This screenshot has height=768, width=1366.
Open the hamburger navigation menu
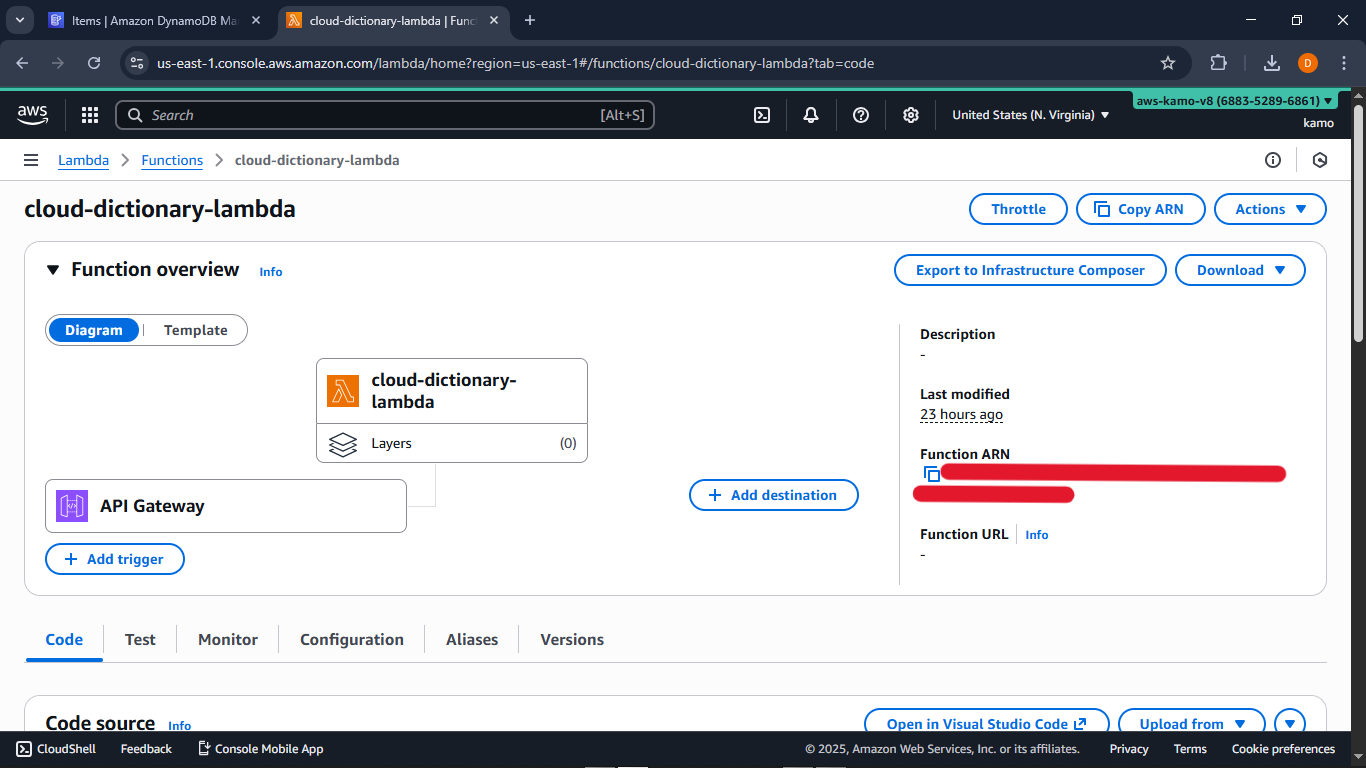pos(31,160)
